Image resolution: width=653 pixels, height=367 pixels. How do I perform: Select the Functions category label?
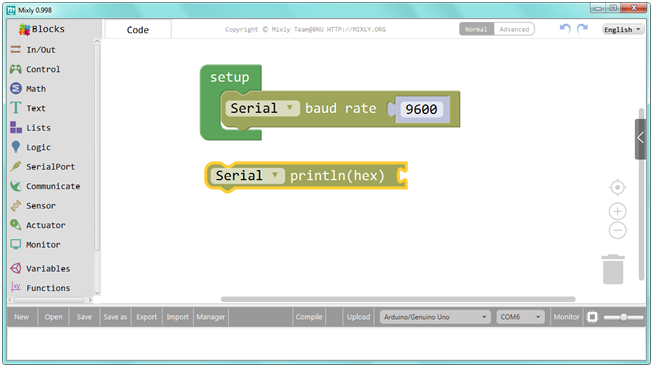click(48, 287)
